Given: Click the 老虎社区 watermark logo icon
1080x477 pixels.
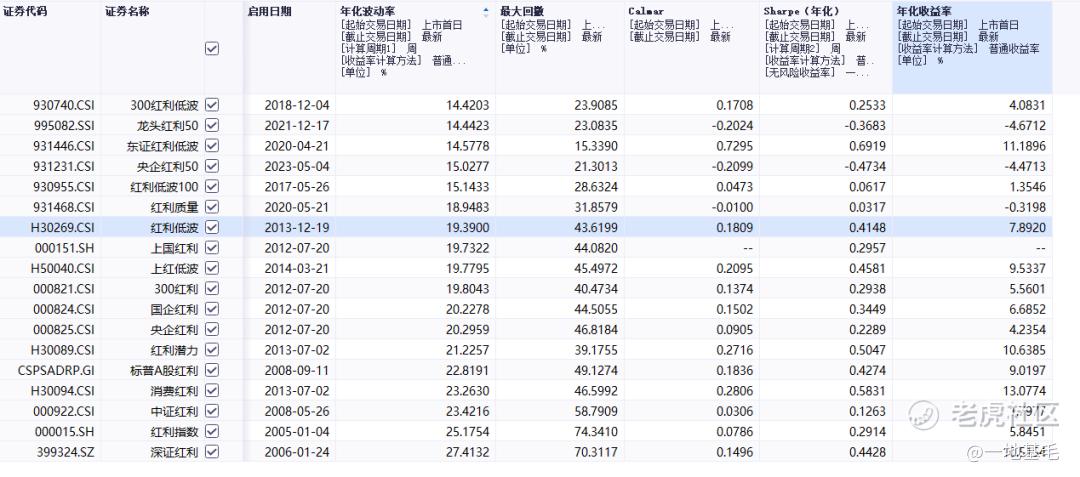Looking at the screenshot, I should (x=924, y=414).
